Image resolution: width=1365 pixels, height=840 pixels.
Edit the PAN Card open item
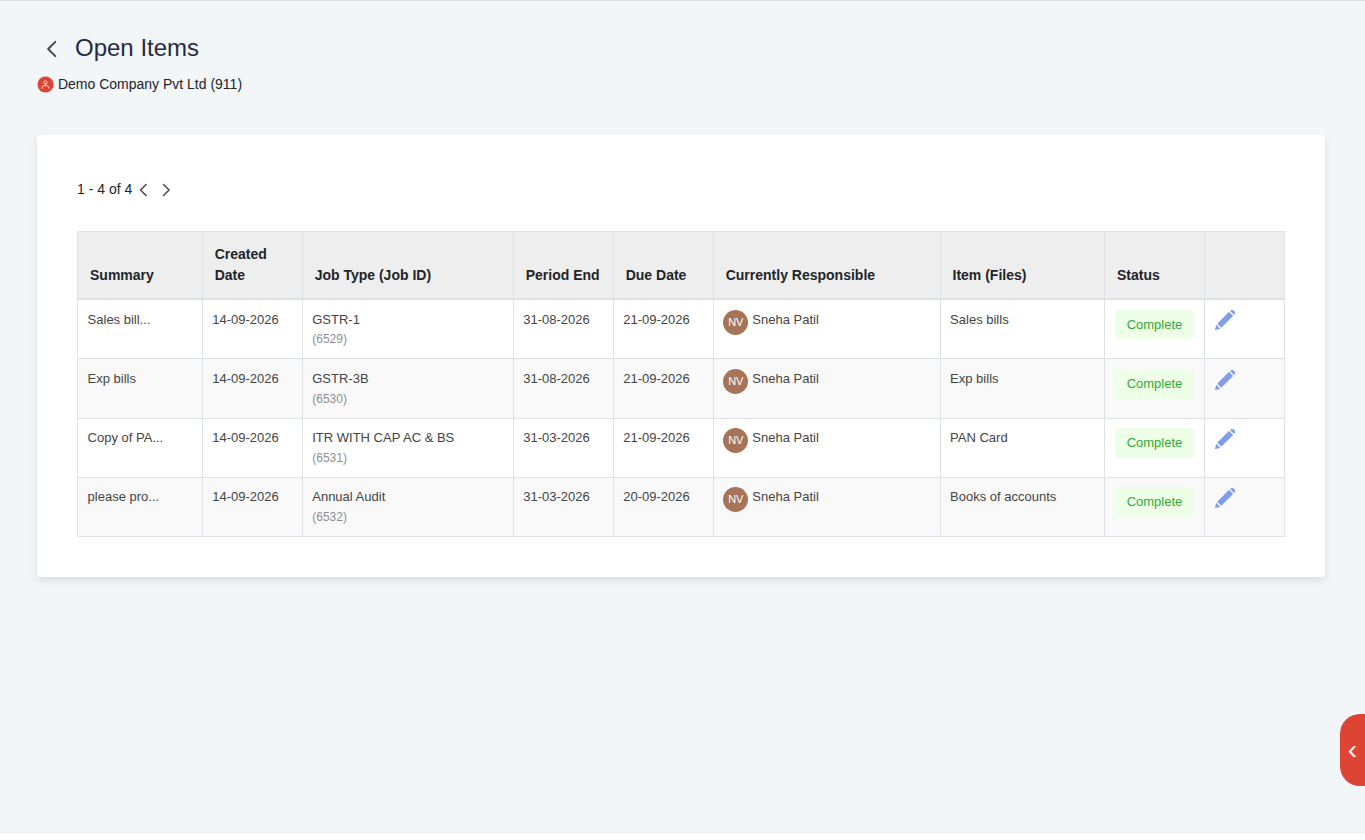pos(1225,439)
